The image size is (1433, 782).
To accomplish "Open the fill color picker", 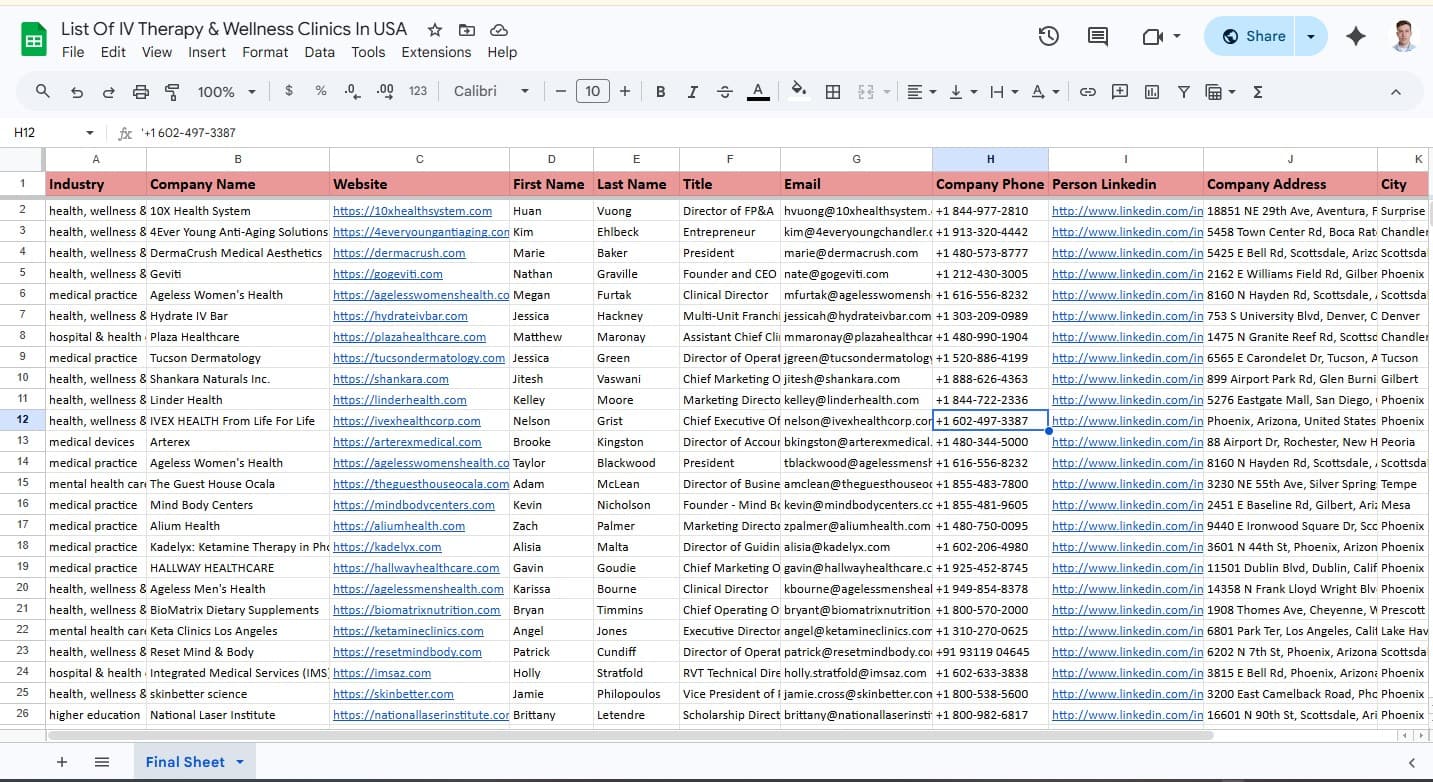I will click(798, 91).
